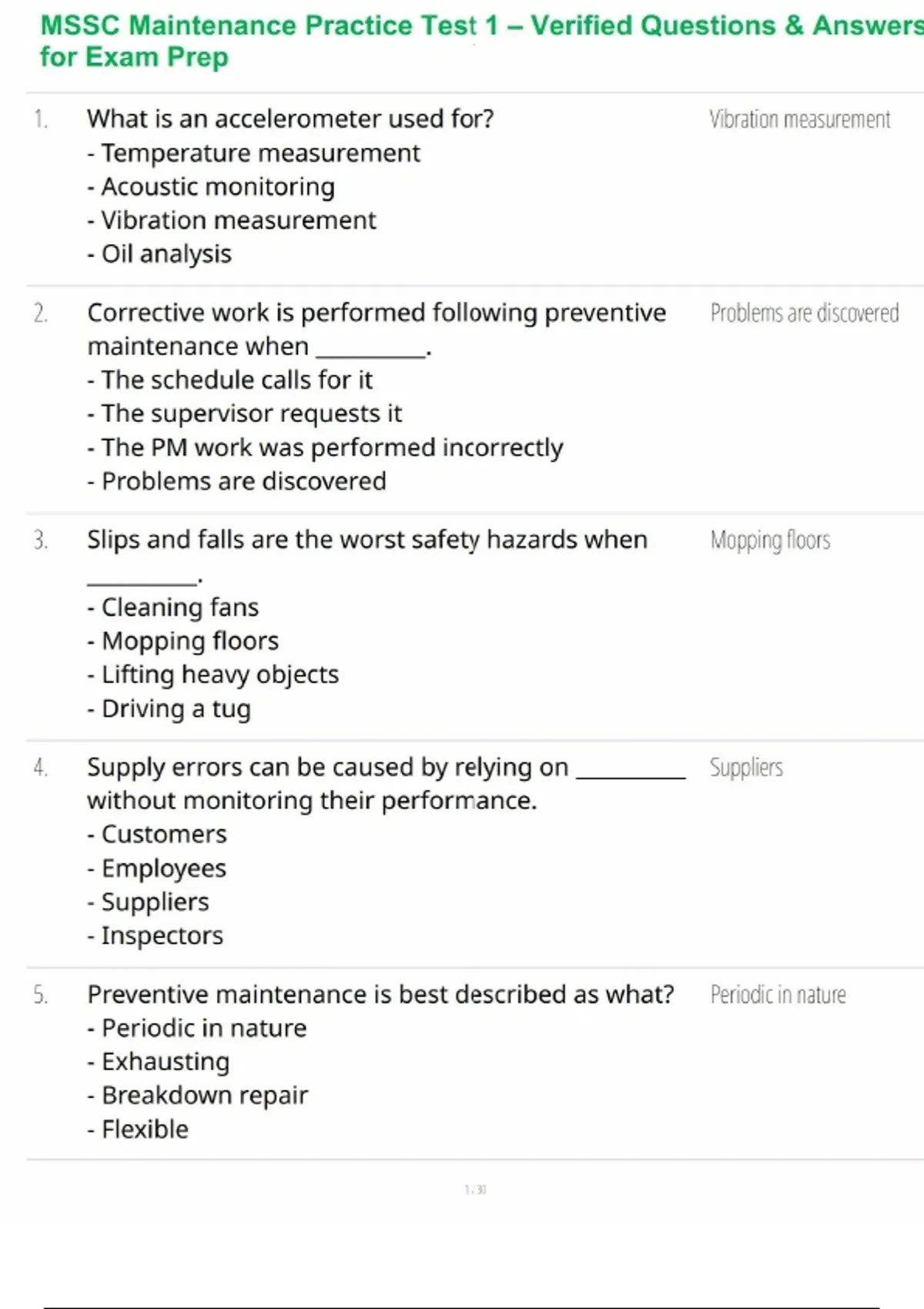Click "Vibration measurement" answer in right column
This screenshot has width=924, height=1309.
point(799,119)
